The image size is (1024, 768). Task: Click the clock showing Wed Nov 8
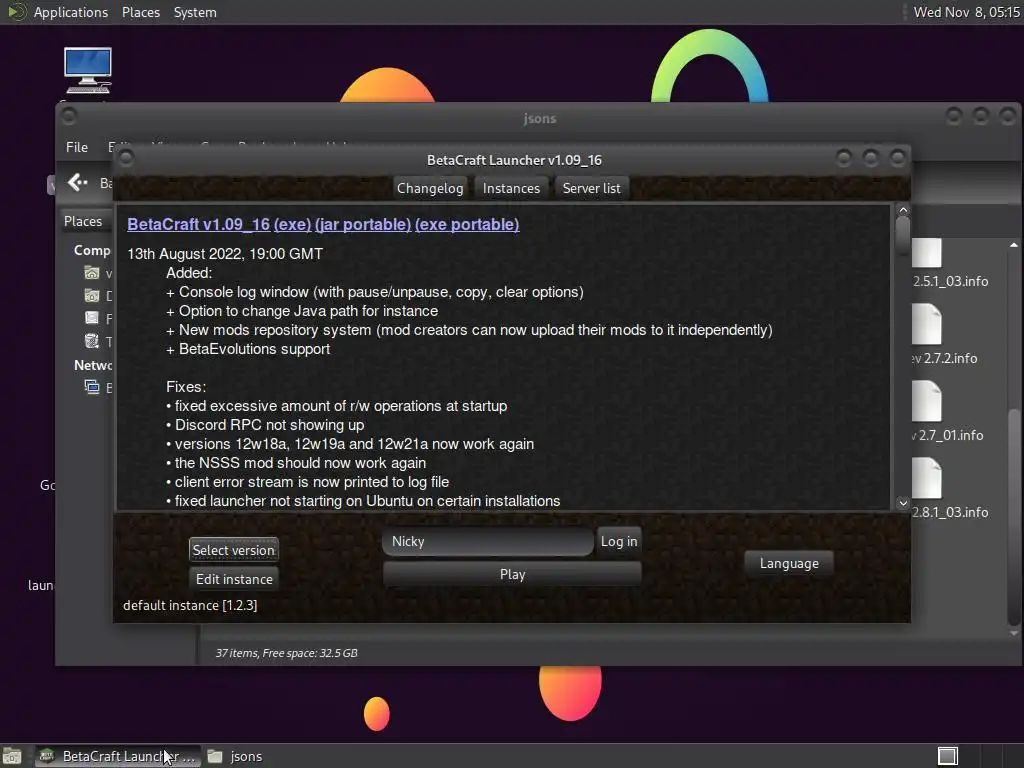966,12
